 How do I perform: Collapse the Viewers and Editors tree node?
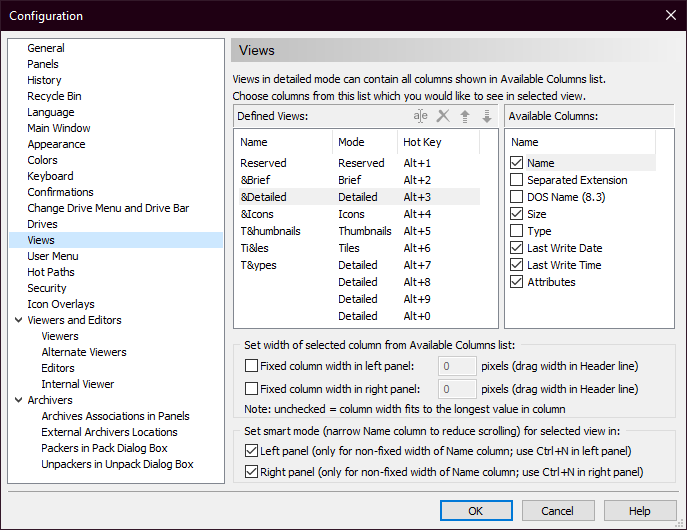[18, 320]
